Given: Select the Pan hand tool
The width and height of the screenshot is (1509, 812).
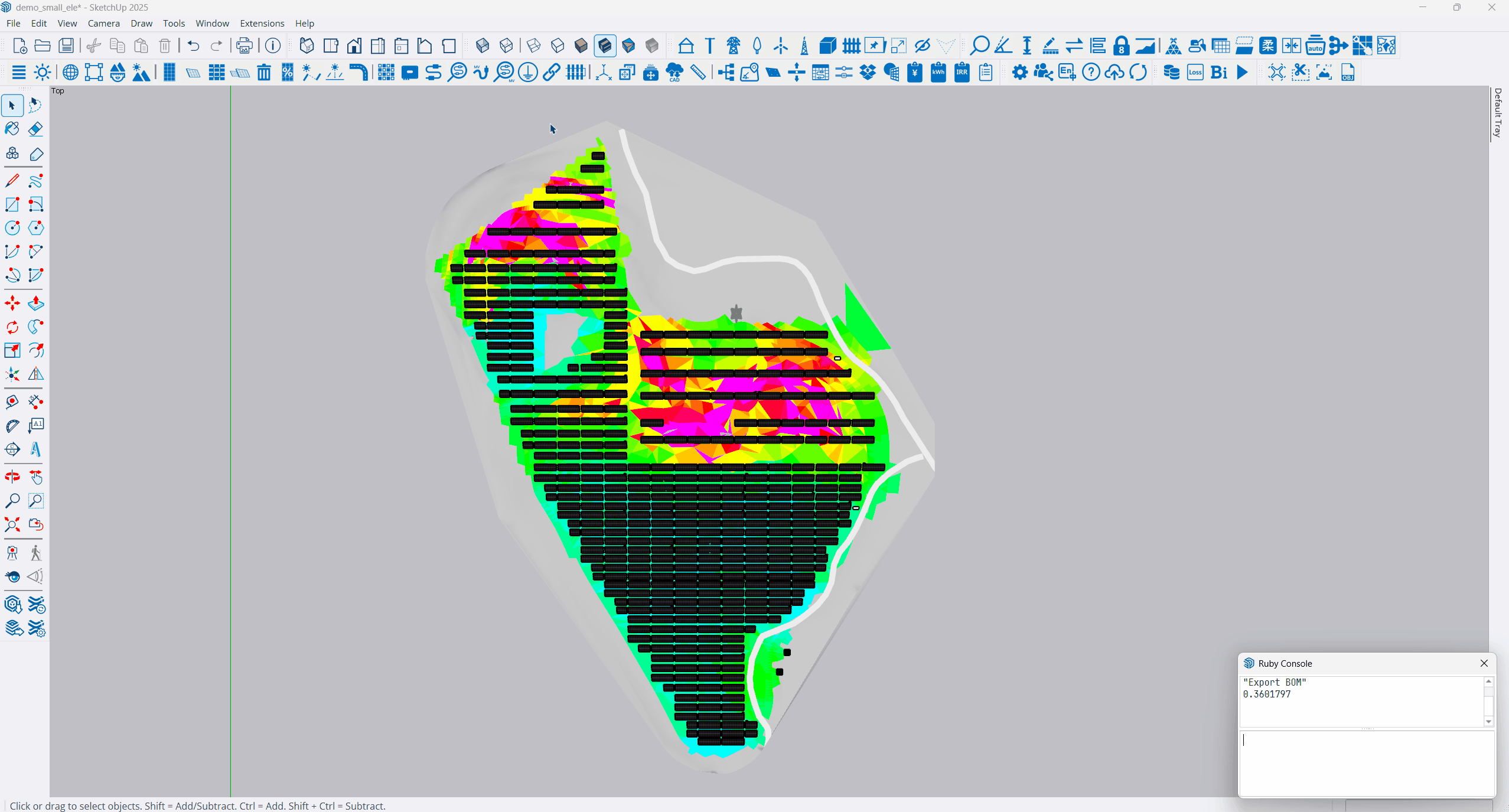Looking at the screenshot, I should pos(35,477).
